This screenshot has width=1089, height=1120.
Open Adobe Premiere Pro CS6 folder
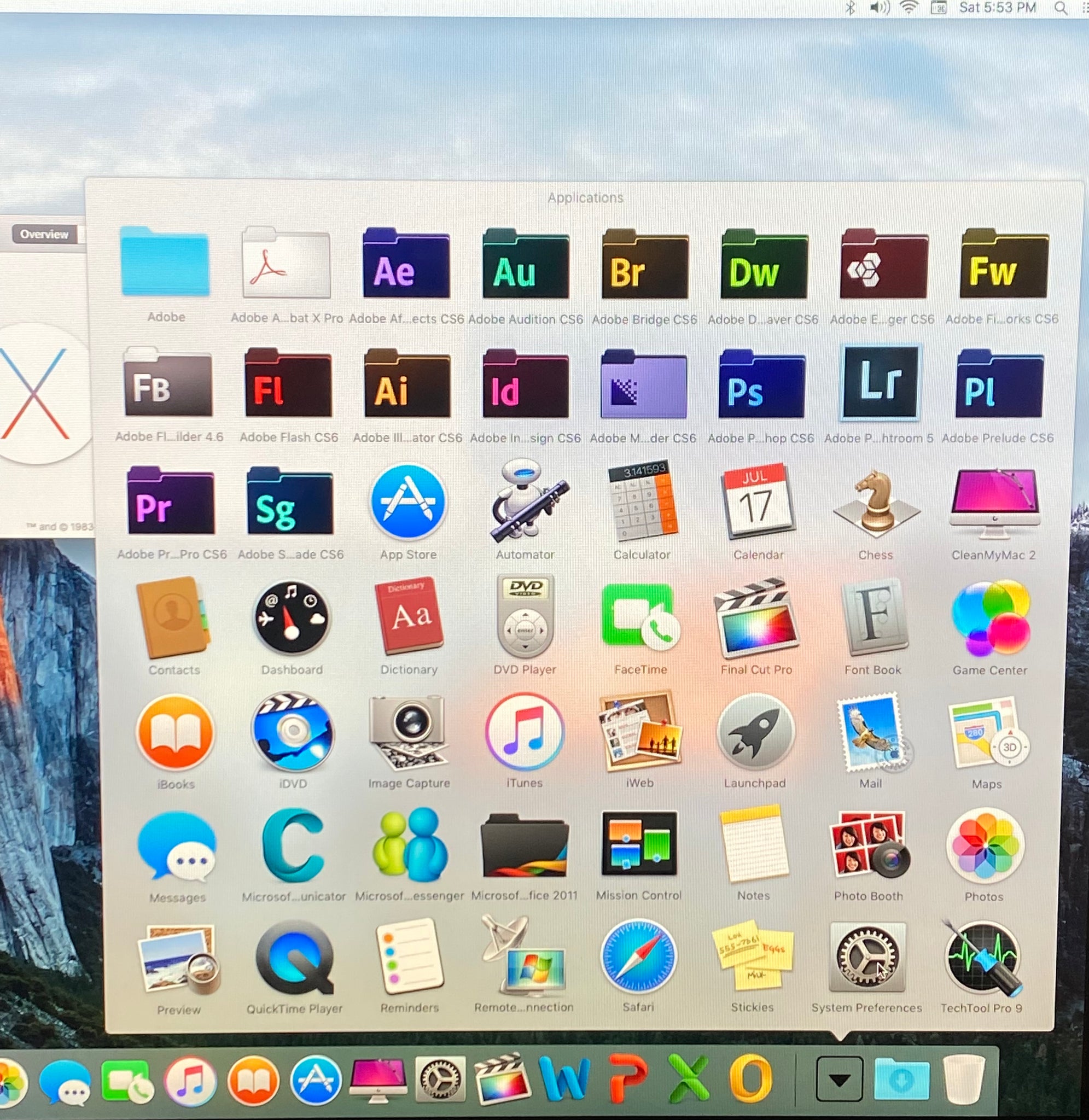pyautogui.click(x=171, y=500)
